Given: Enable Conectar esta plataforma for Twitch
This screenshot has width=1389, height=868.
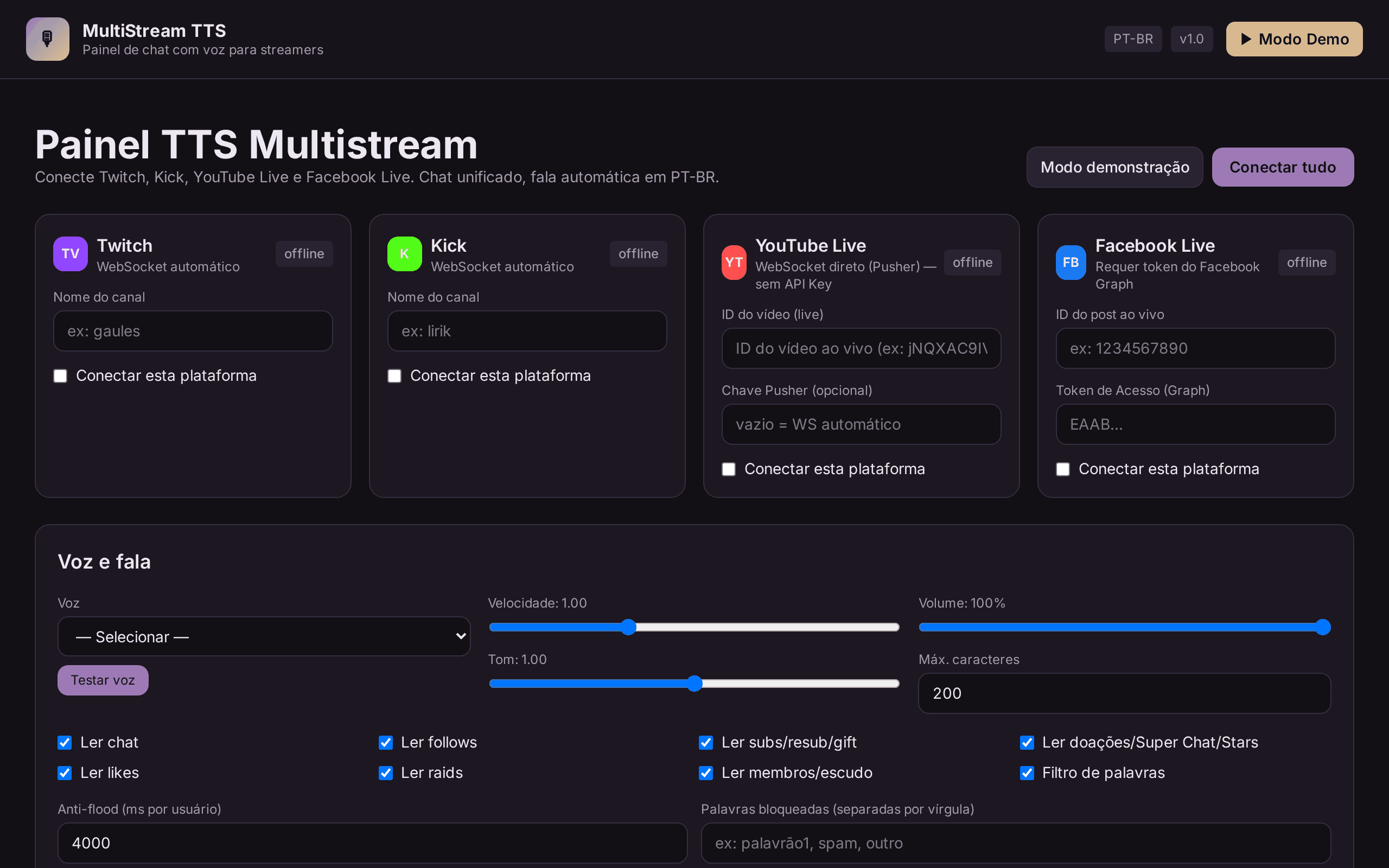Looking at the screenshot, I should click(60, 376).
